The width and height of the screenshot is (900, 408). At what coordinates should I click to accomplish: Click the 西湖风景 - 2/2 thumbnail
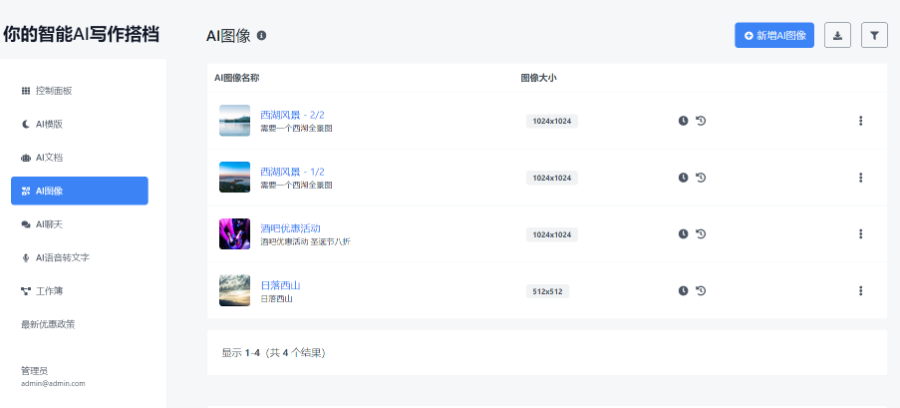(x=234, y=121)
